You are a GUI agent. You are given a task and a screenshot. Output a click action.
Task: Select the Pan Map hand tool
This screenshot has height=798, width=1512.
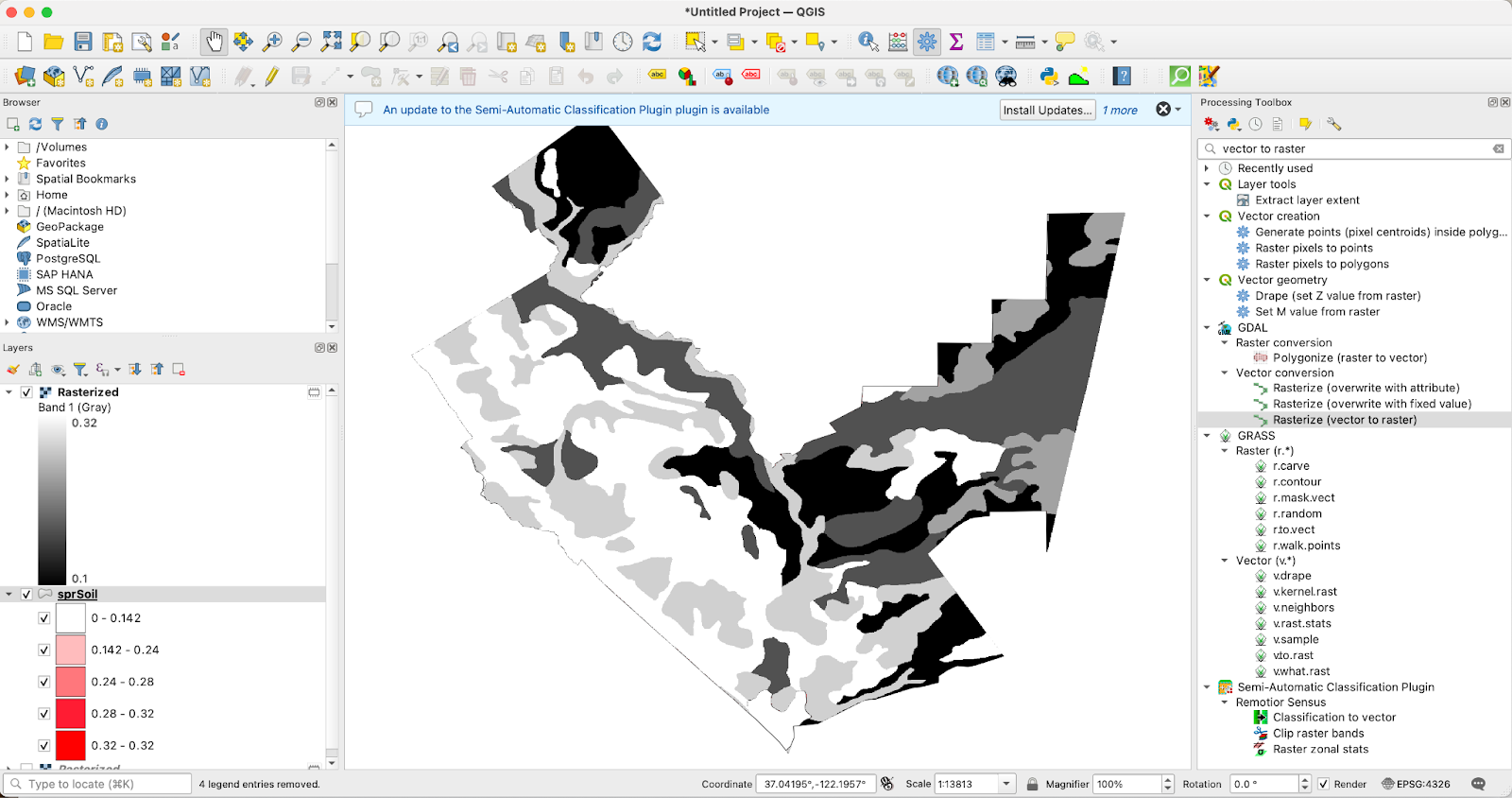click(x=215, y=42)
